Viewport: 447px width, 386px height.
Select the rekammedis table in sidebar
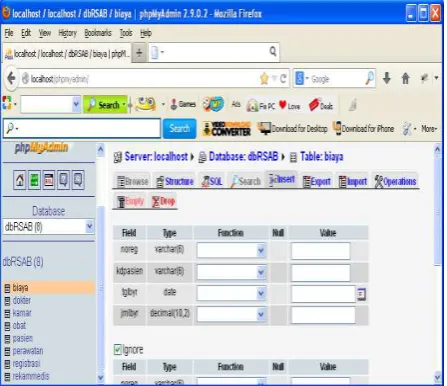[31, 377]
